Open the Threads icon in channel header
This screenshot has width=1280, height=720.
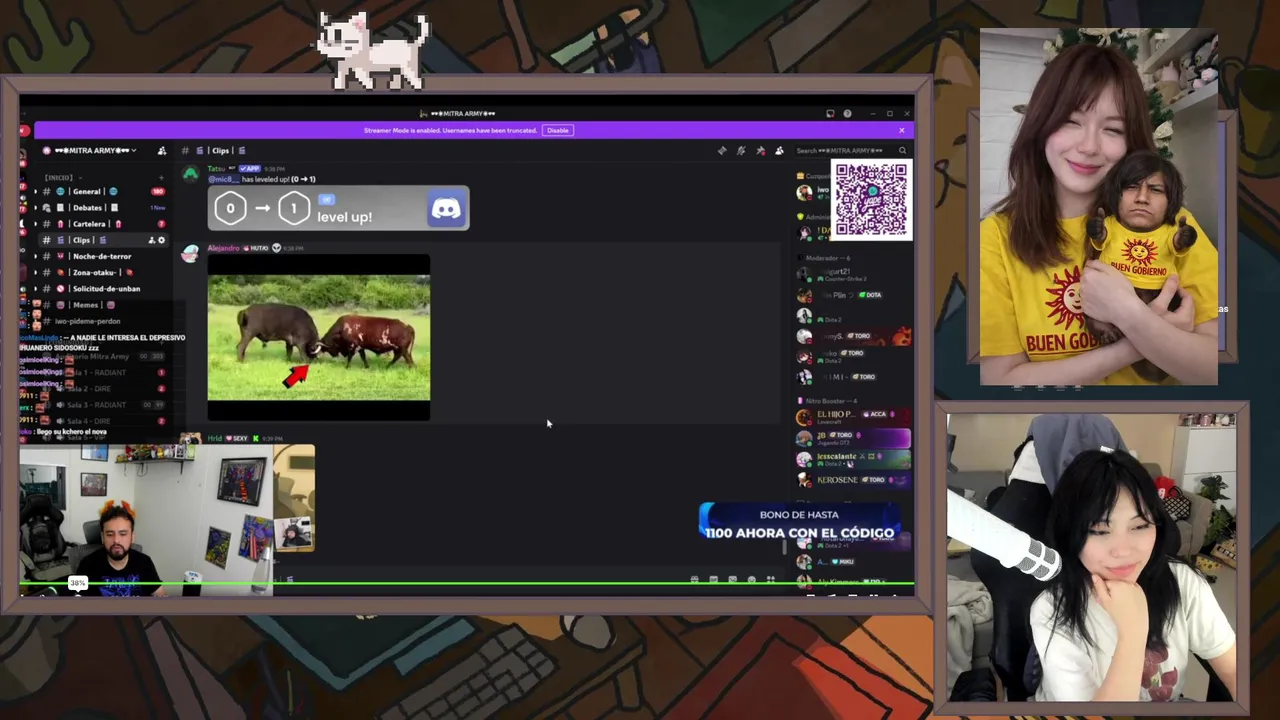tap(722, 150)
